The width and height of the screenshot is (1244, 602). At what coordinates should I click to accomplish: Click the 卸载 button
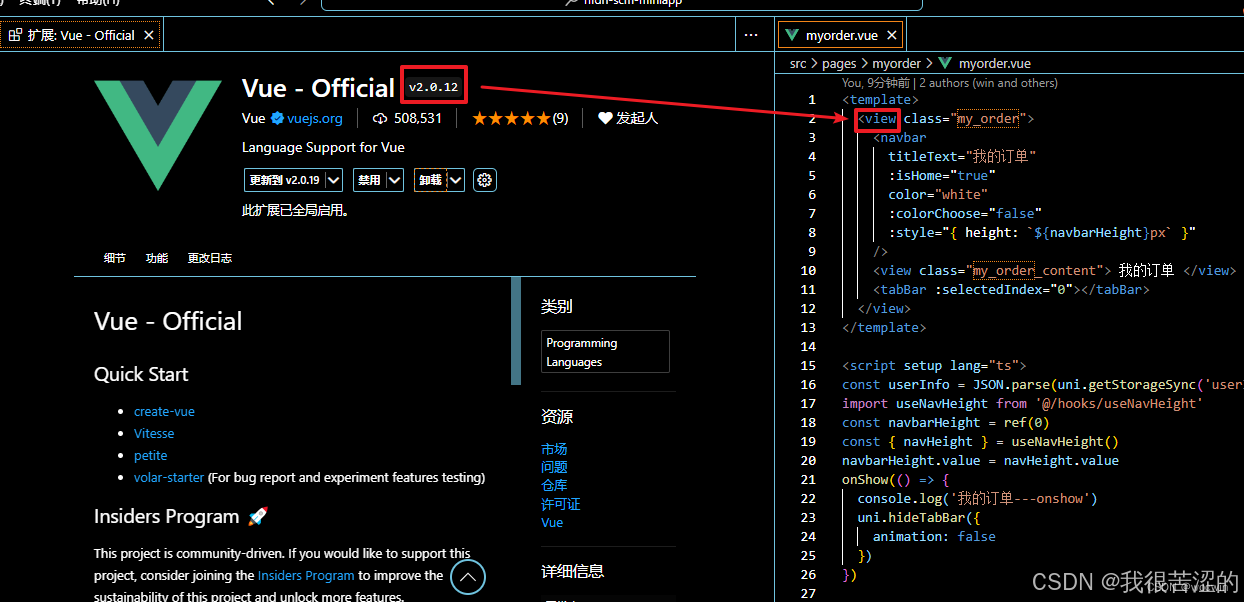431,180
